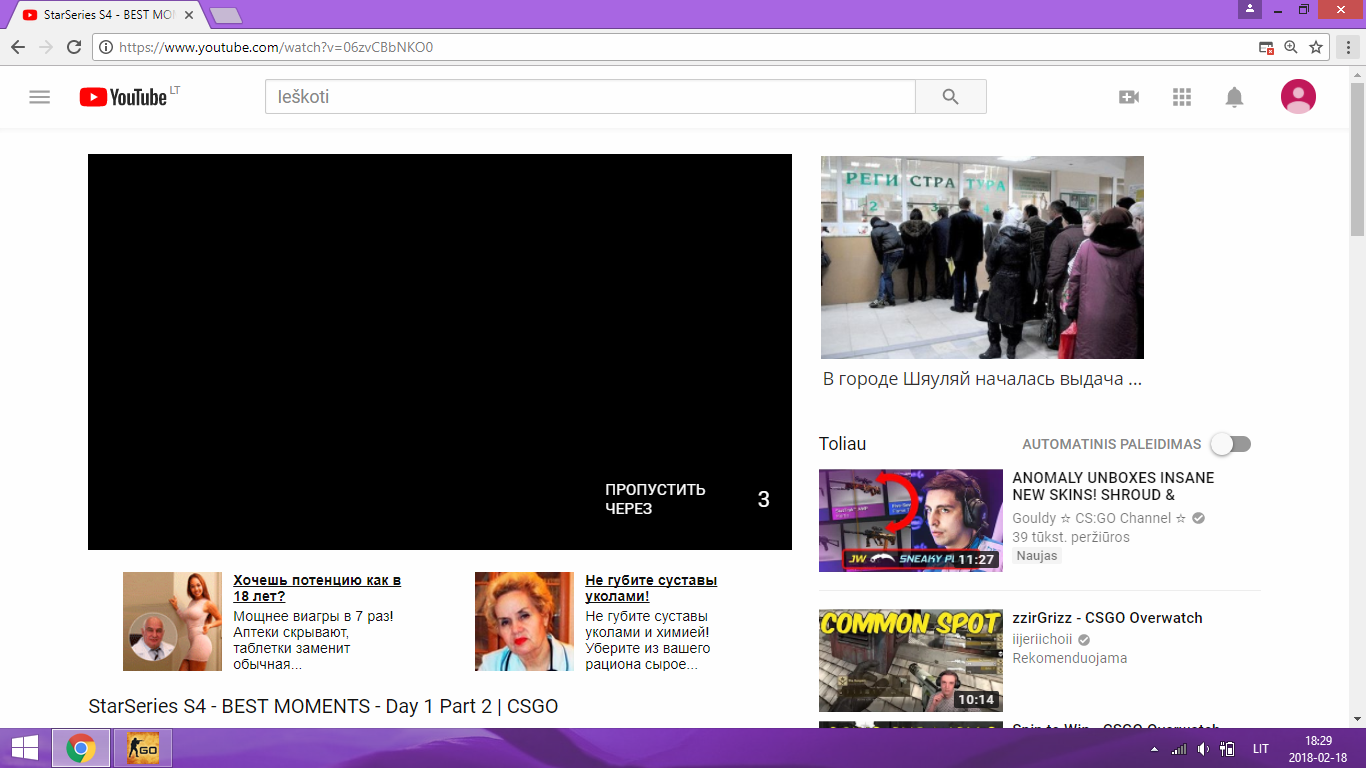Click the page vertical scrollbar
The image size is (1366, 768).
pos(1357,160)
